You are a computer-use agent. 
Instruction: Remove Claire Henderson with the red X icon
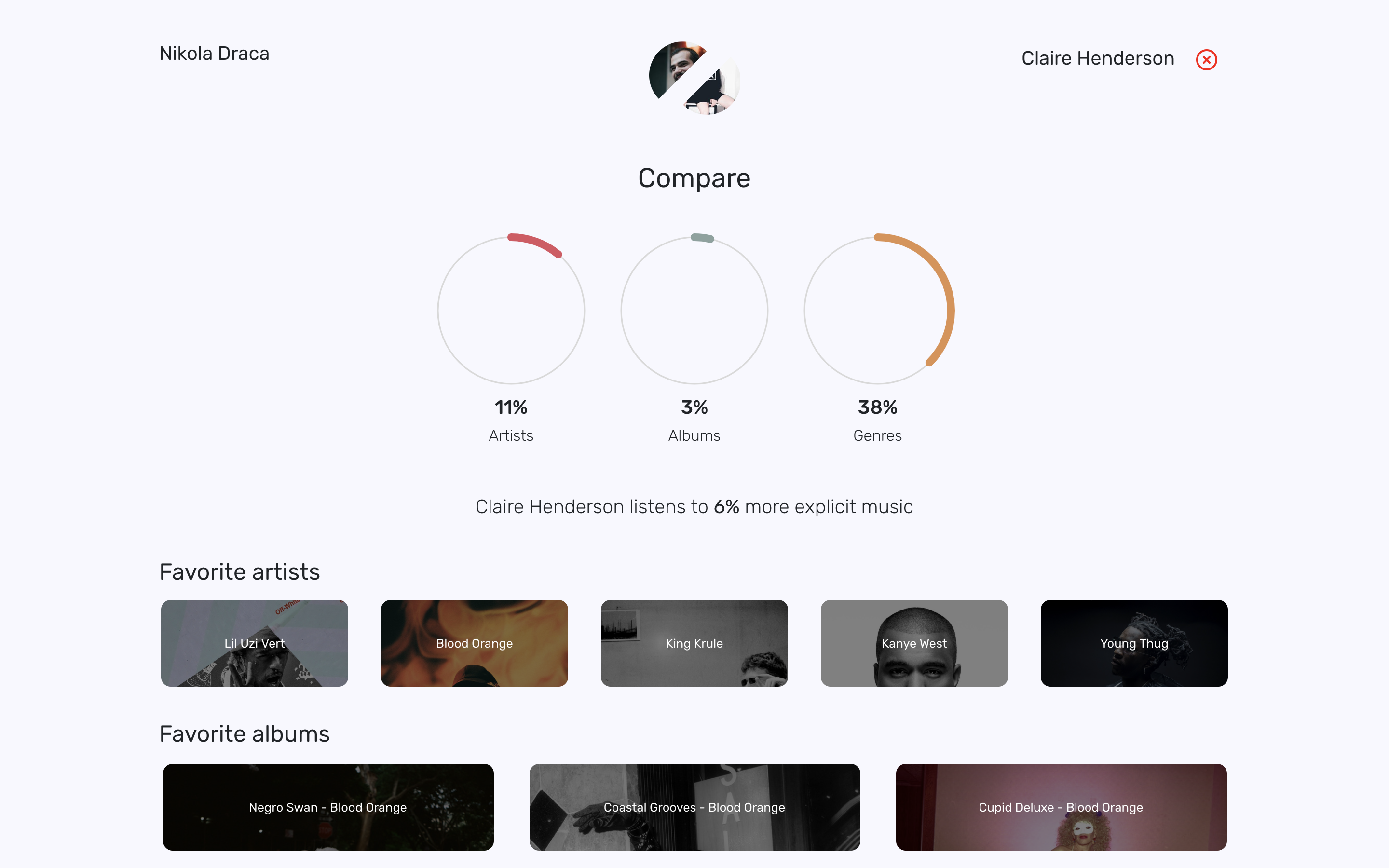tap(1206, 60)
